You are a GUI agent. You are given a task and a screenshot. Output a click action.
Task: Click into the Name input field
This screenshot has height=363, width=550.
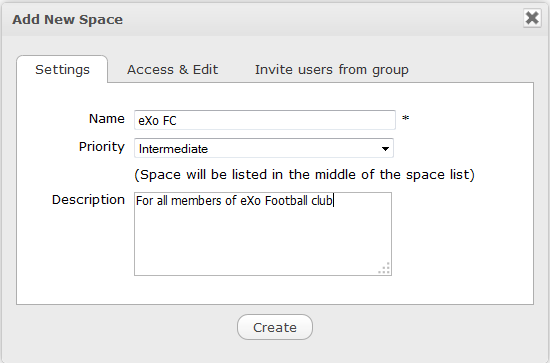(x=265, y=120)
